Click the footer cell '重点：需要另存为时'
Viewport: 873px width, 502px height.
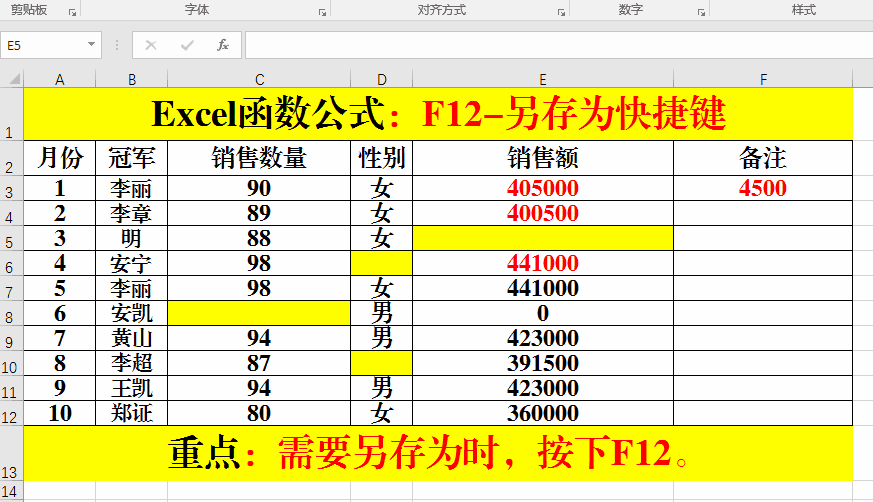tap(438, 453)
